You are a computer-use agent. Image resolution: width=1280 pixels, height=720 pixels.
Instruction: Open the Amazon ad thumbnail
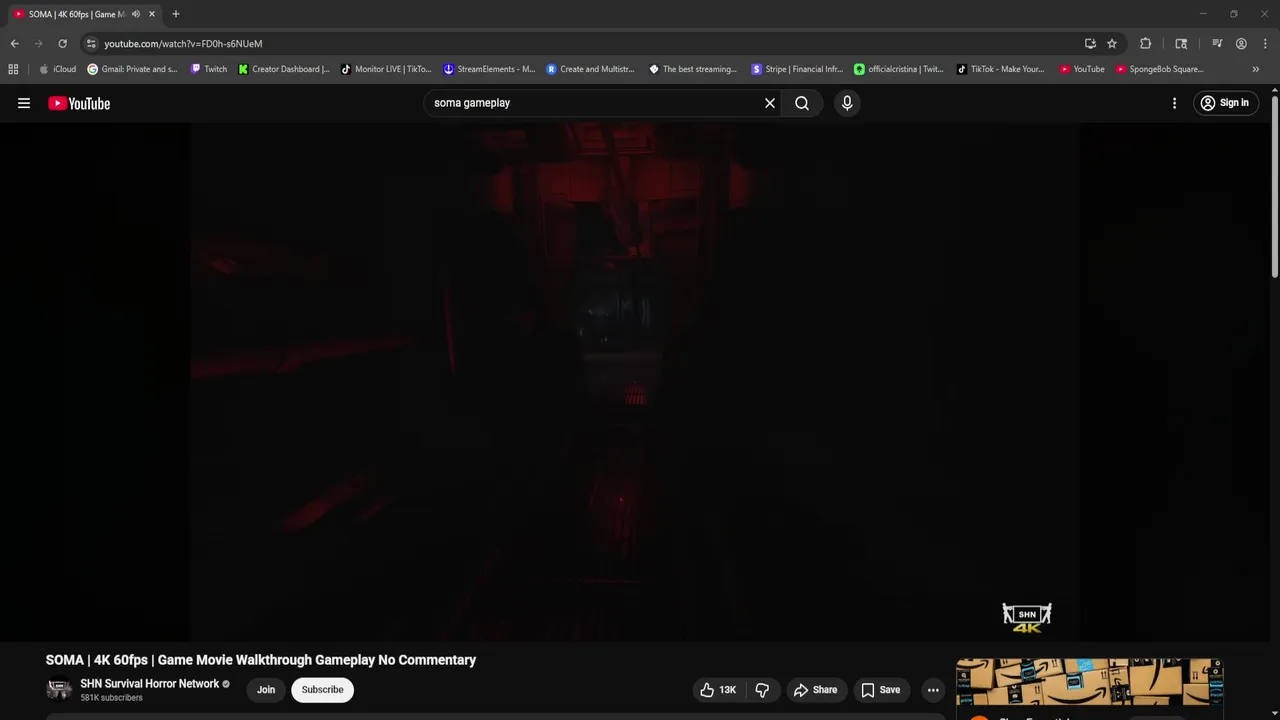pos(1089,683)
